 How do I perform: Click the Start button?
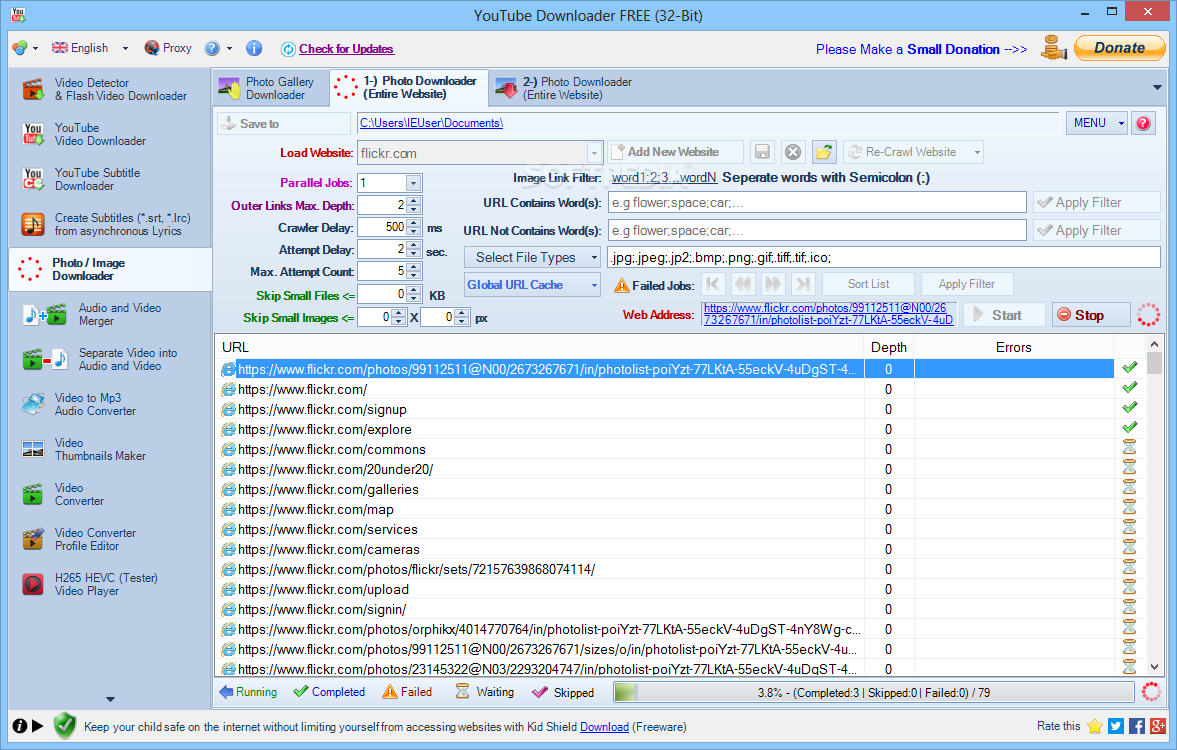[1004, 315]
